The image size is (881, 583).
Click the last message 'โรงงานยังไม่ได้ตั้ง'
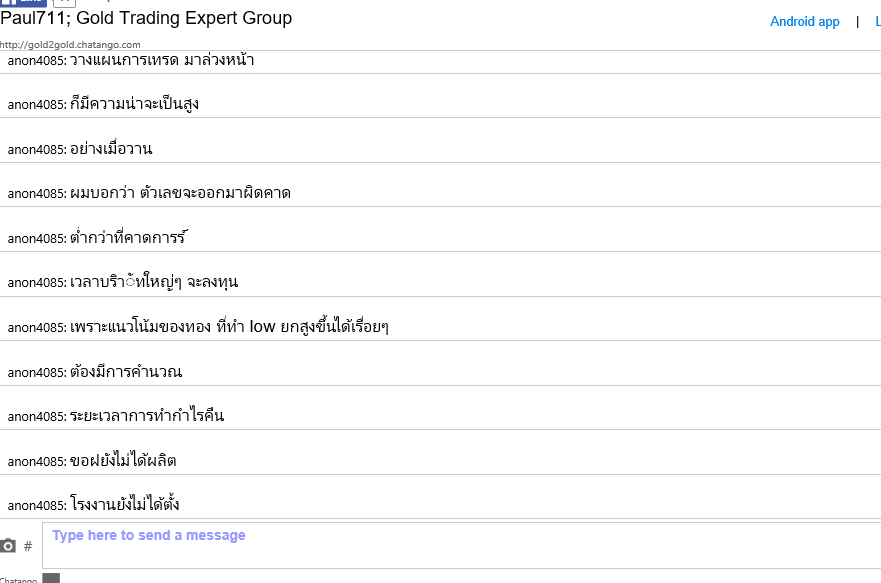pyautogui.click(x=125, y=505)
